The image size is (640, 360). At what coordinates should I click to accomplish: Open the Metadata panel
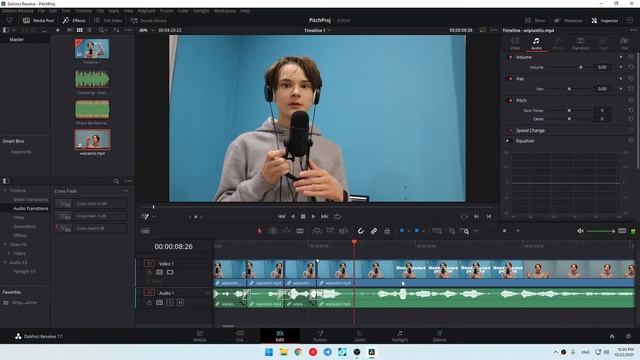pos(569,20)
